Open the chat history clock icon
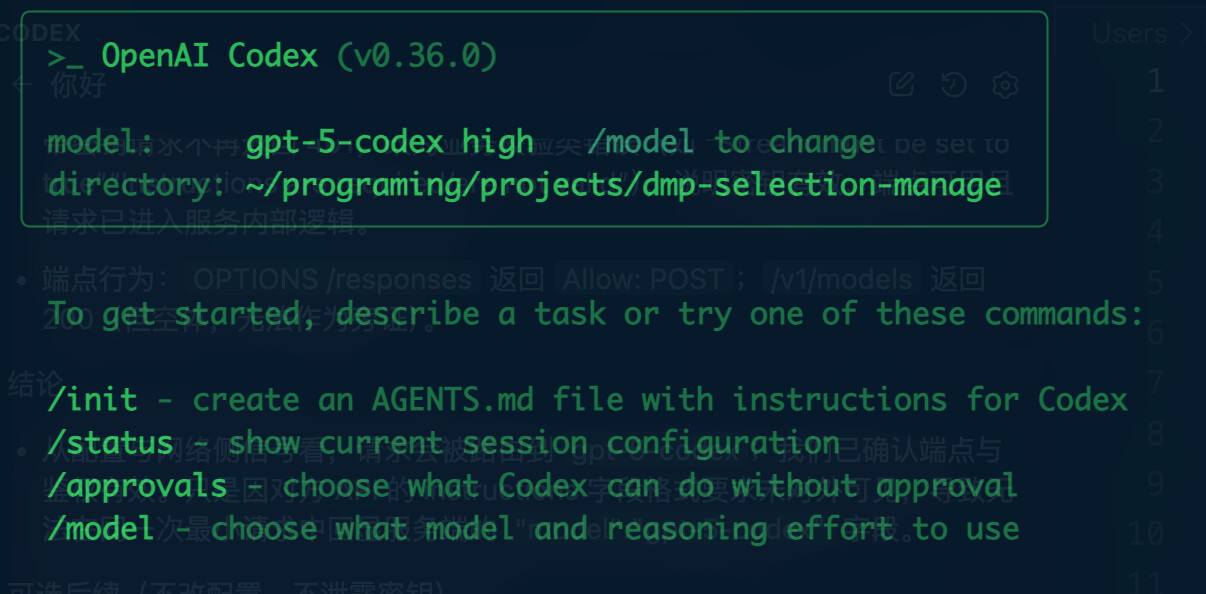 tap(953, 85)
